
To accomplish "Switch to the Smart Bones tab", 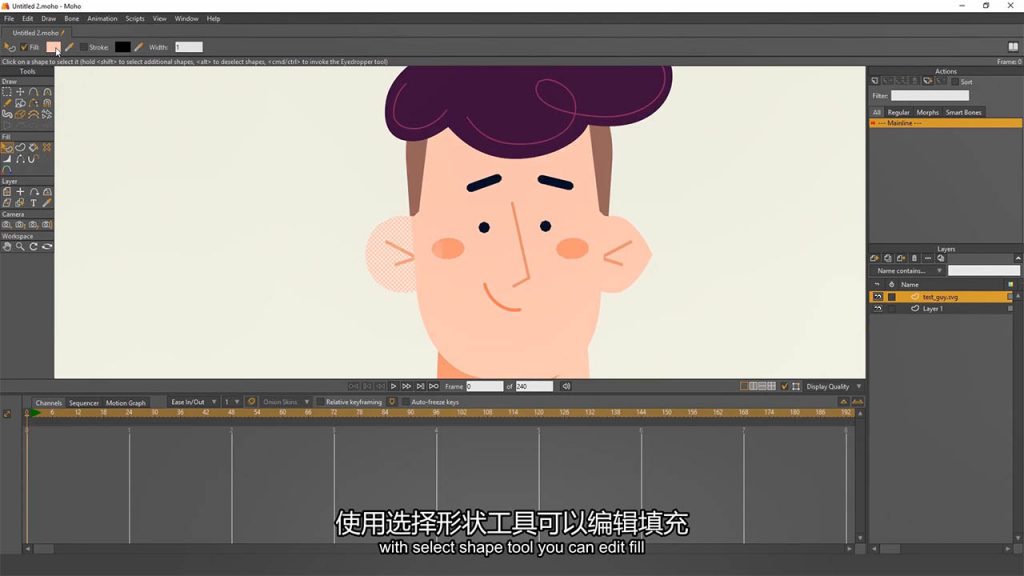I will [x=964, y=112].
